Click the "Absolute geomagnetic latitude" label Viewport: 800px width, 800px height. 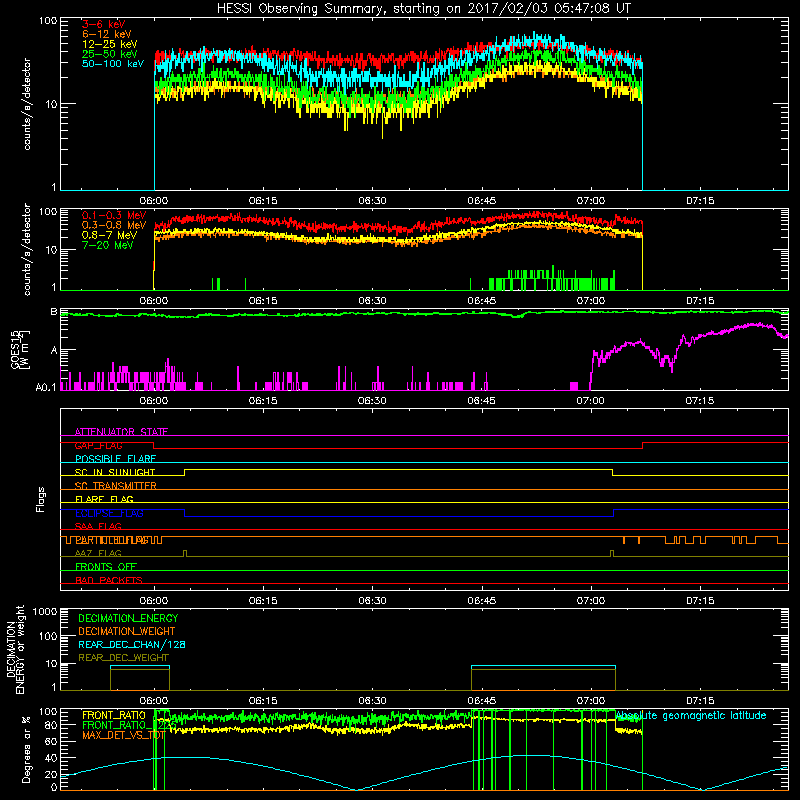click(691, 716)
